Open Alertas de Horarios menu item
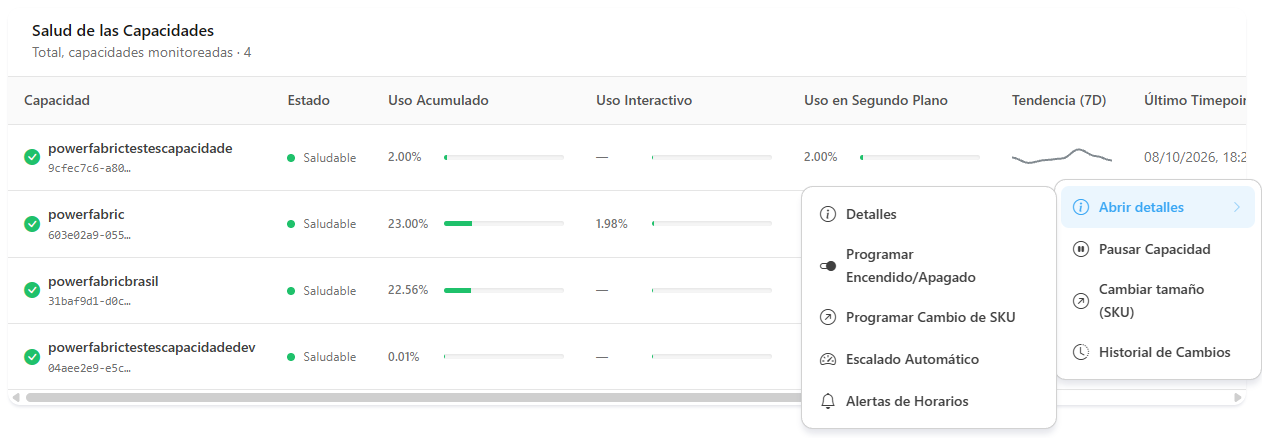The height and width of the screenshot is (438, 1262). pyautogui.click(x=929, y=401)
